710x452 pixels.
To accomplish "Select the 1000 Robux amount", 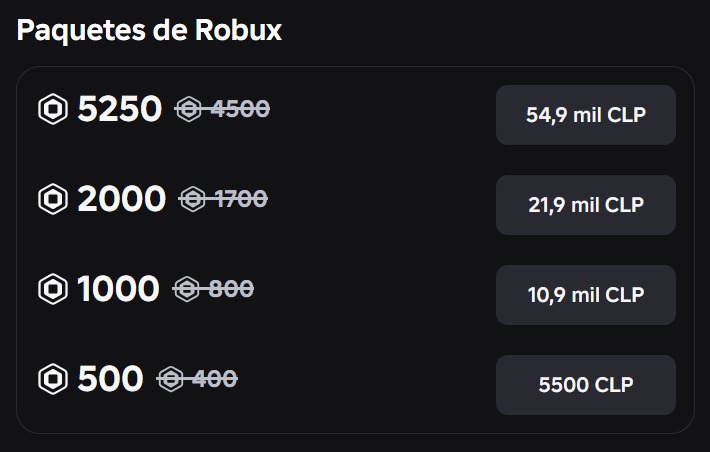I will [118, 289].
